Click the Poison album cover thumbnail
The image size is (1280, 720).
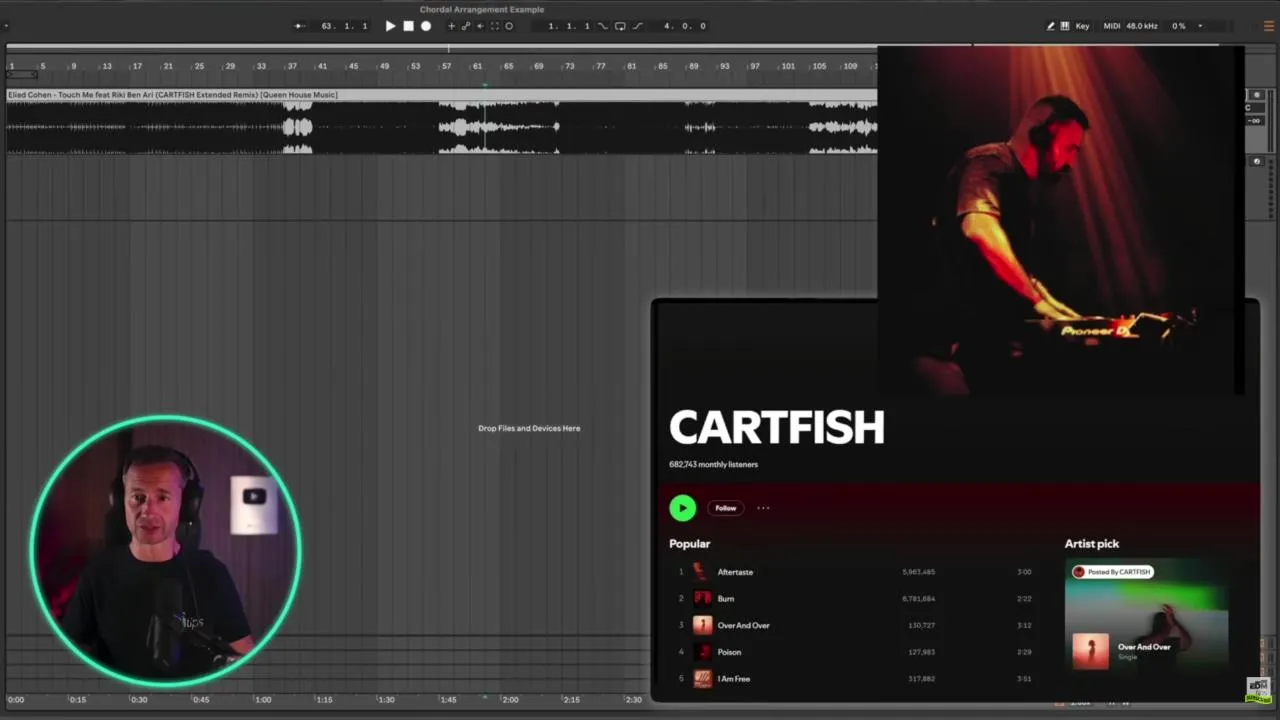pyautogui.click(x=702, y=652)
